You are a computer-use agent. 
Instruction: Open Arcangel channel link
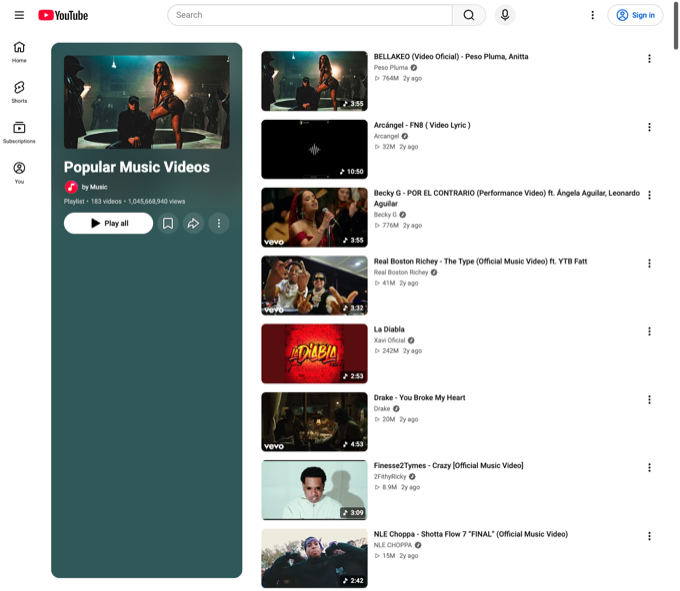point(386,136)
